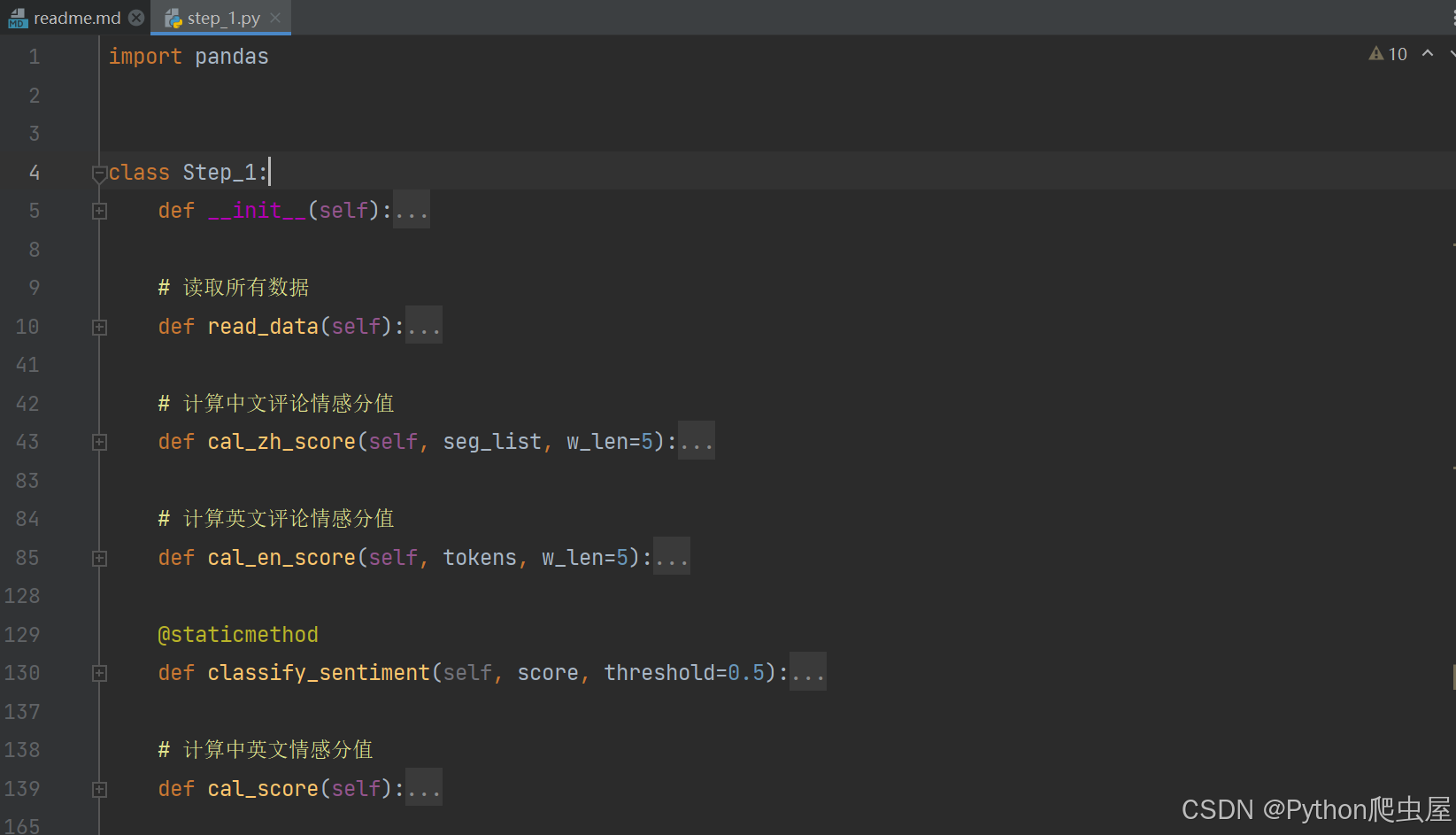Click the comment '# 计算中英文情感分值'

point(266,750)
